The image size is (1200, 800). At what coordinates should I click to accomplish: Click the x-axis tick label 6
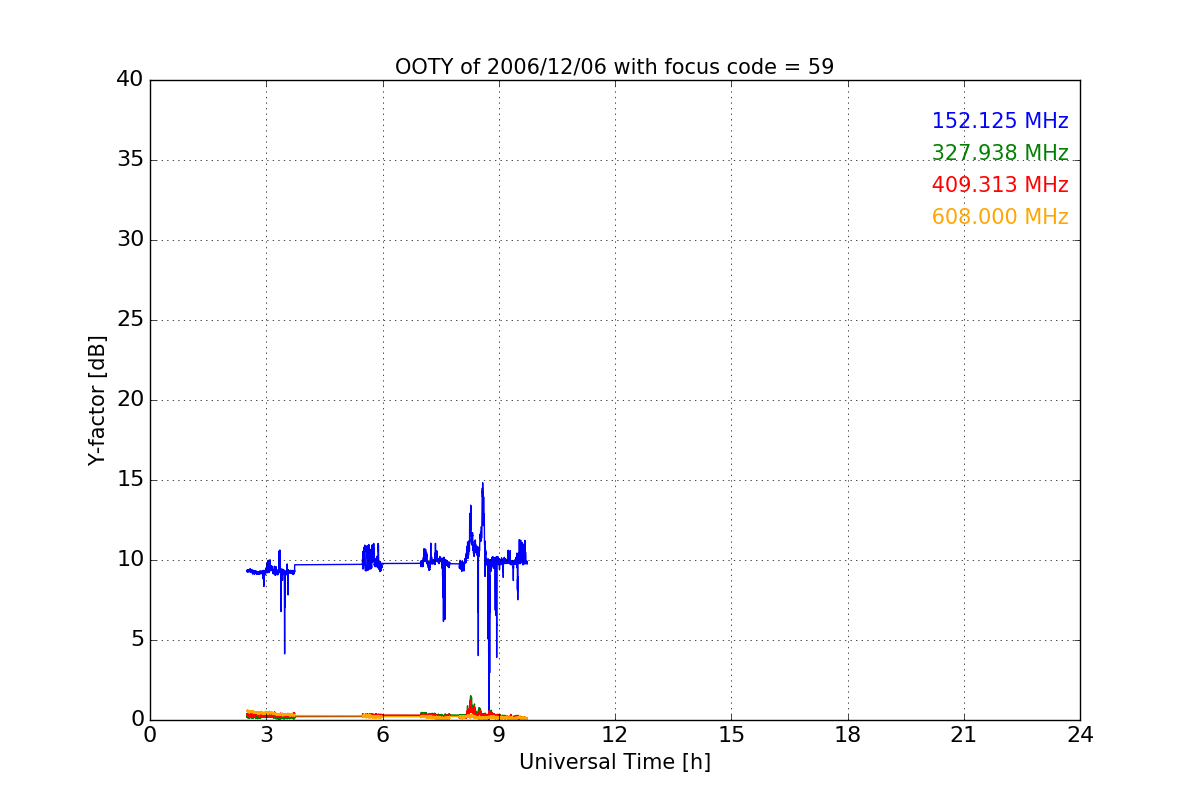[382, 734]
